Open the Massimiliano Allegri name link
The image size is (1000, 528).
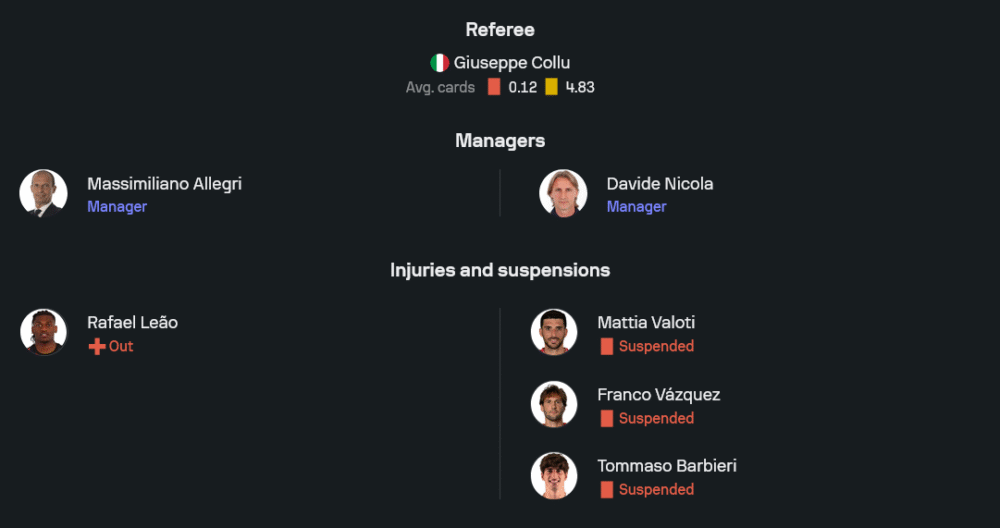click(164, 184)
